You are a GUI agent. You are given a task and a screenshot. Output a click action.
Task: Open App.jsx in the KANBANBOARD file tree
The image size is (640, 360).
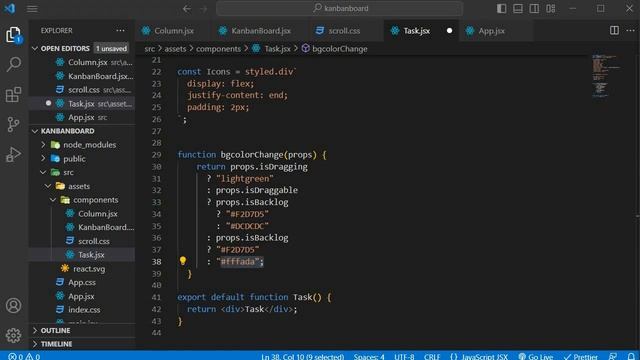click(x=81, y=296)
